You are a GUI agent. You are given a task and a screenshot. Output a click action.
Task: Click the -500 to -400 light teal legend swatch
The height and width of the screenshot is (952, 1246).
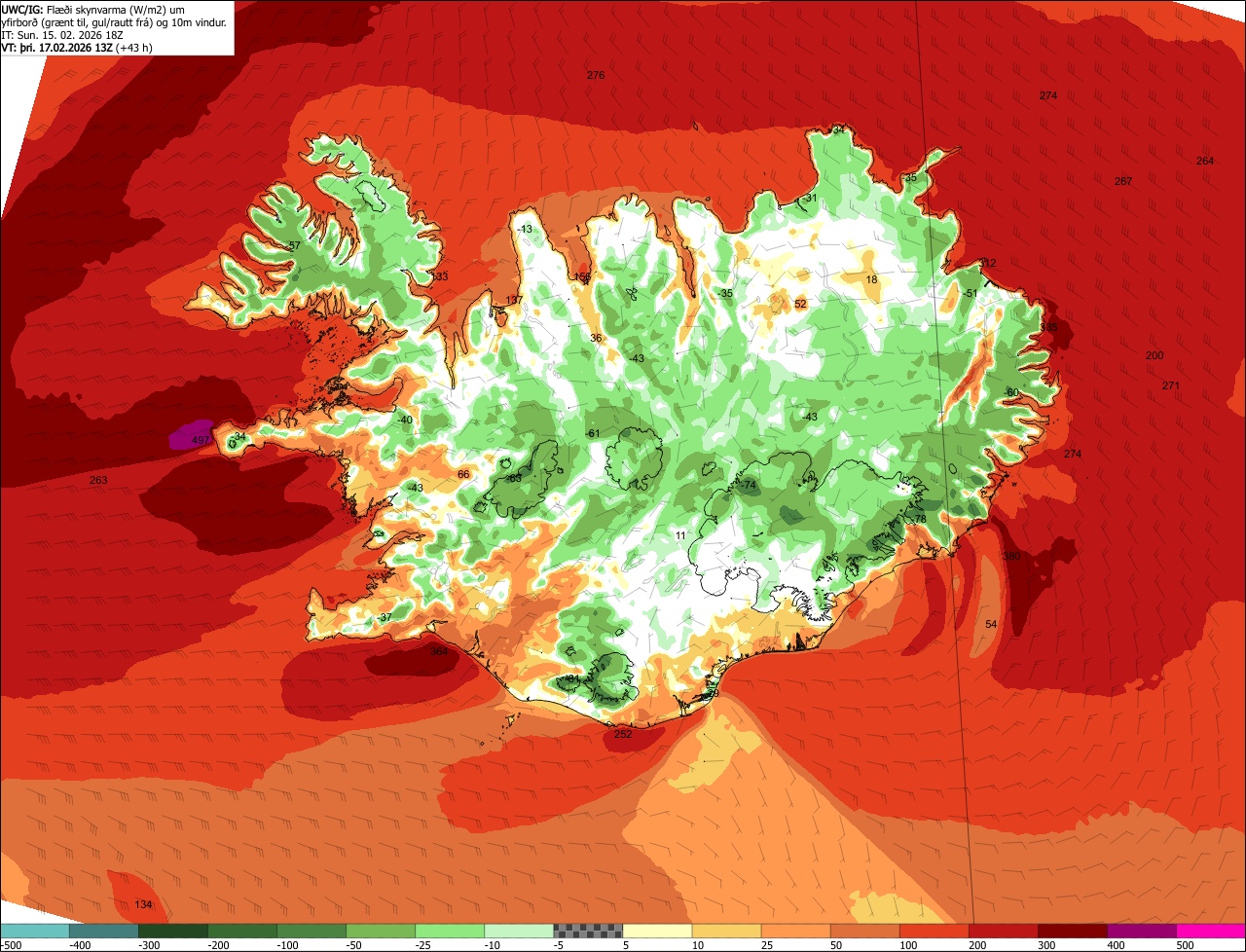coord(35,931)
